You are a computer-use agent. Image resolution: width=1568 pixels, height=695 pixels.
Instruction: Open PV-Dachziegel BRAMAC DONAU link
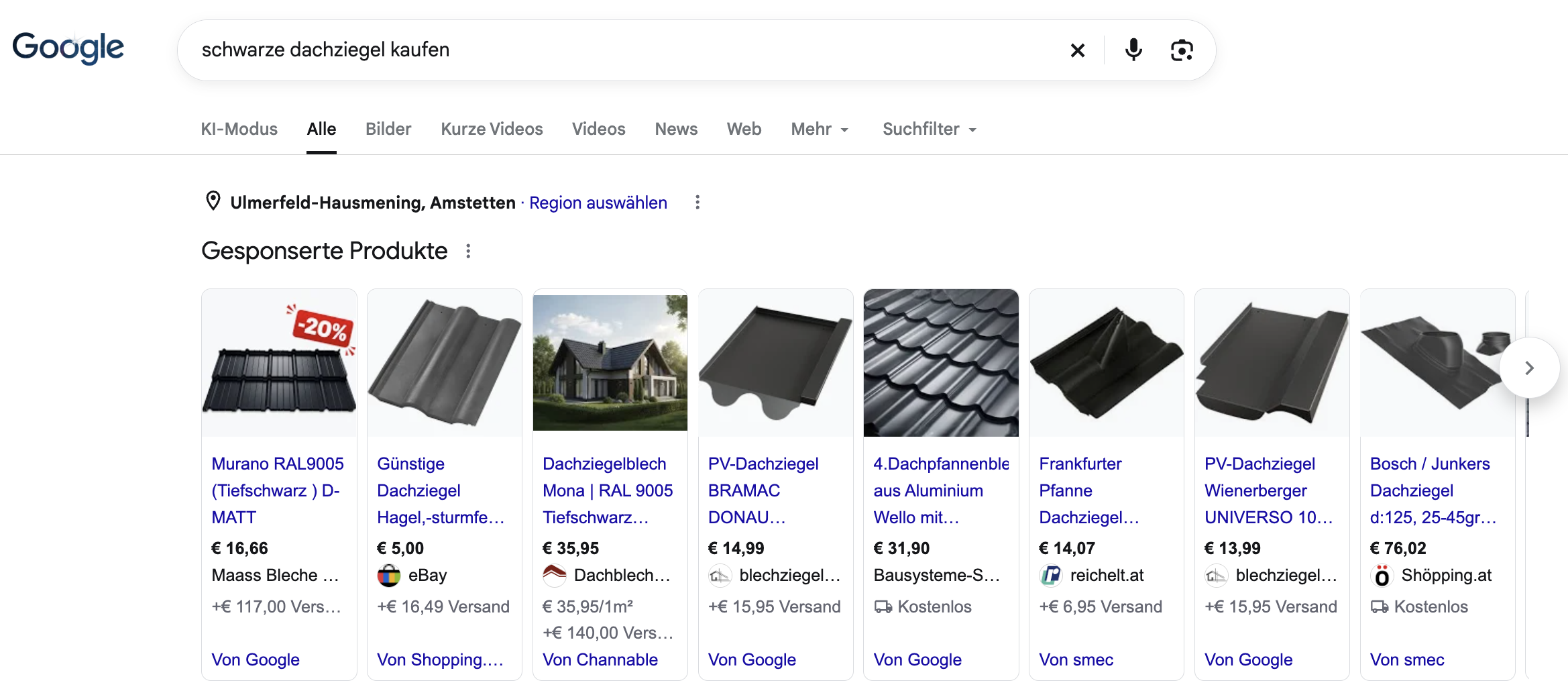pyautogui.click(x=763, y=490)
